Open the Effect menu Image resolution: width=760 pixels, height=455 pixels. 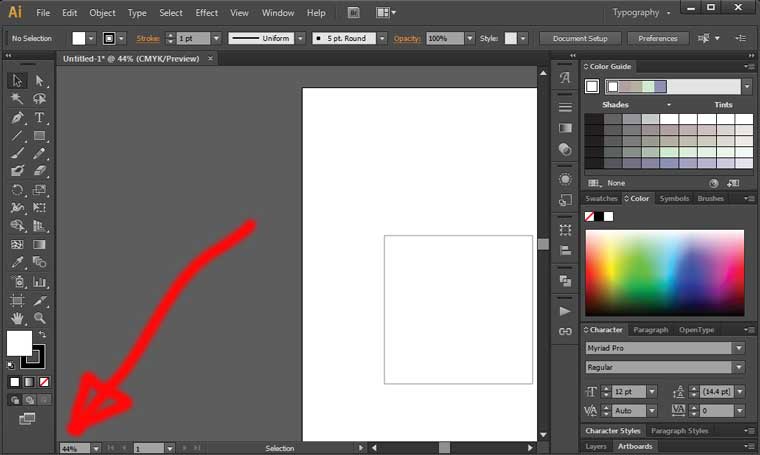(x=206, y=13)
